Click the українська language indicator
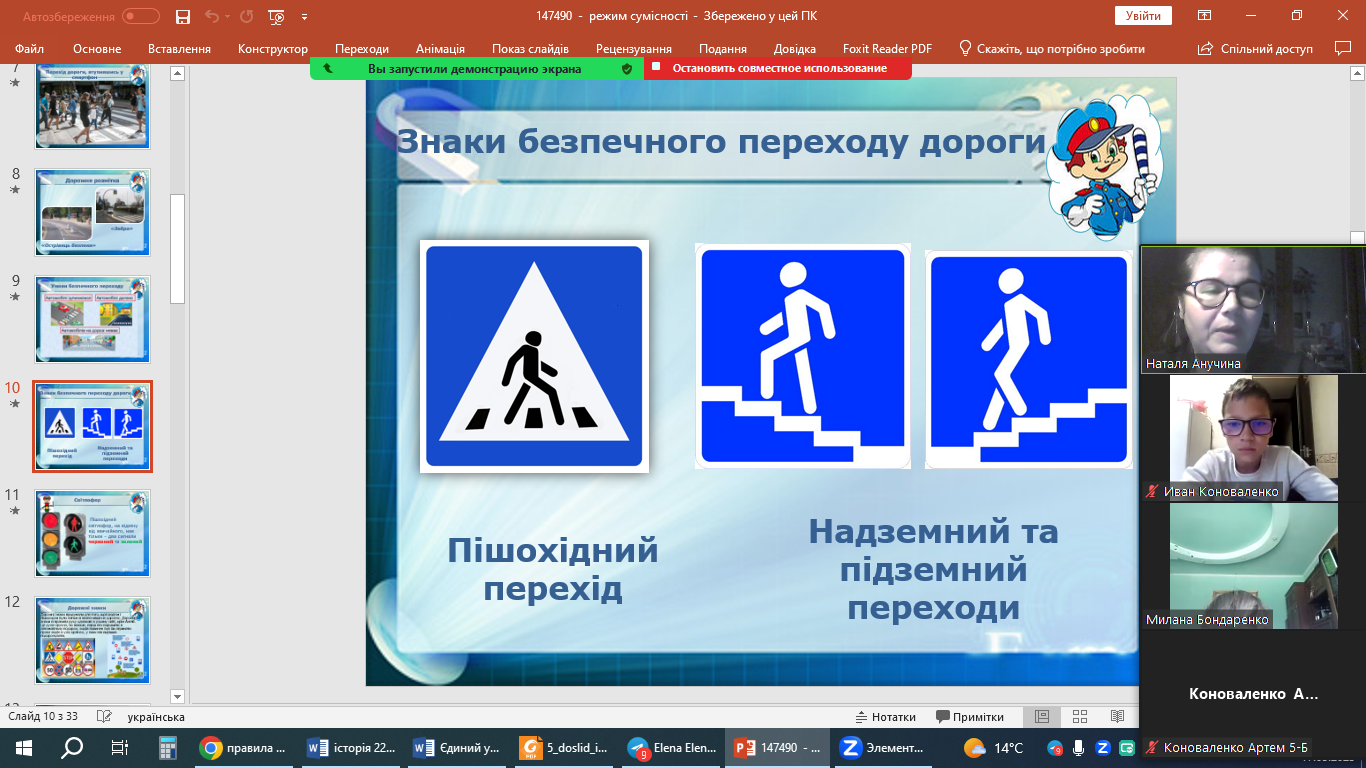 click(x=156, y=717)
